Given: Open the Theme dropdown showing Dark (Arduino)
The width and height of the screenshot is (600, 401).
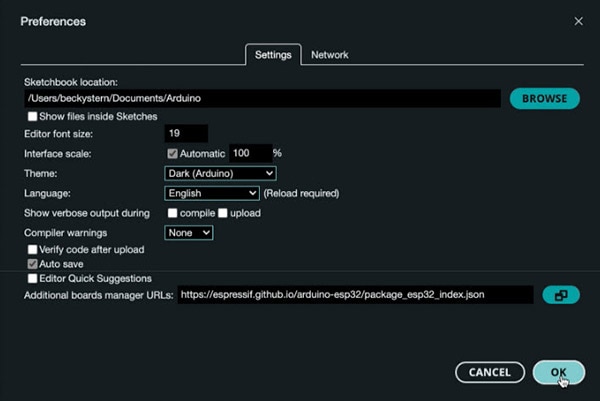Looking at the screenshot, I should click(x=220, y=173).
